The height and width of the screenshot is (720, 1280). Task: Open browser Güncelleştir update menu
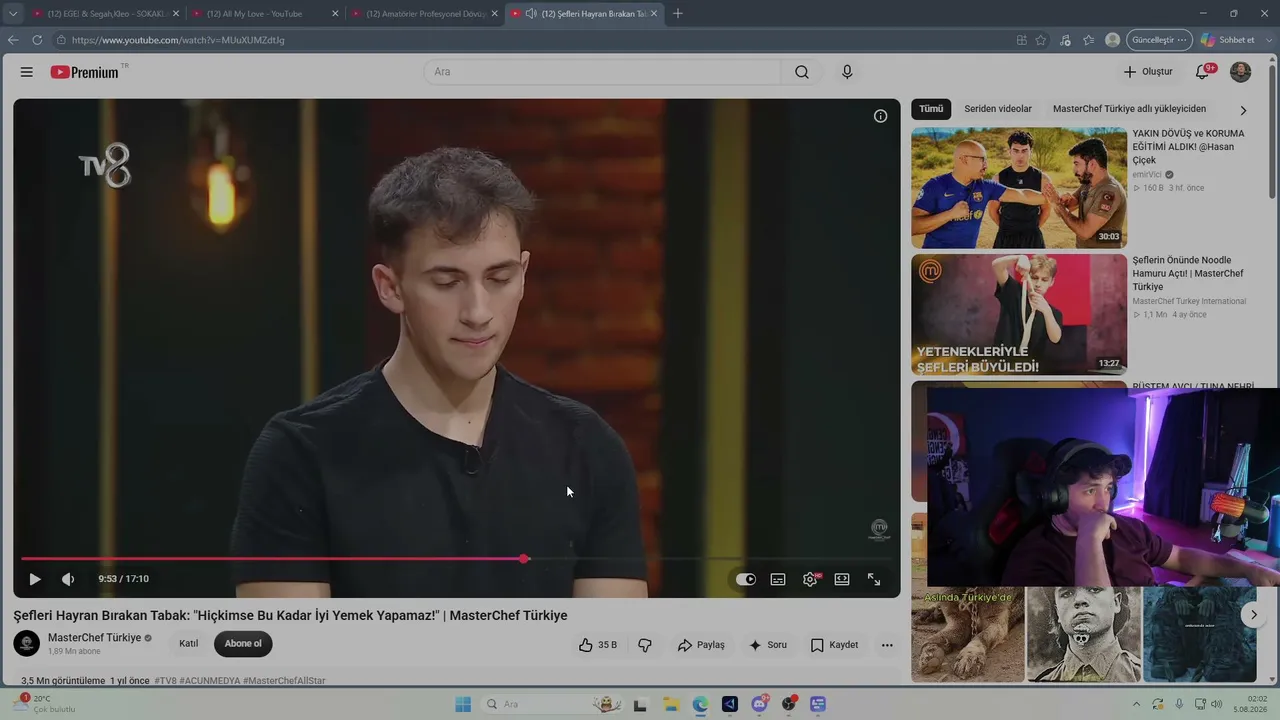(x=1159, y=40)
